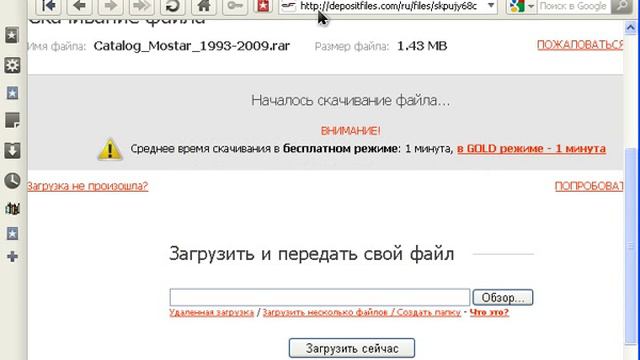The height and width of the screenshot is (360, 640).
Task: Add a panel with the plus icon
Action: 12,256
